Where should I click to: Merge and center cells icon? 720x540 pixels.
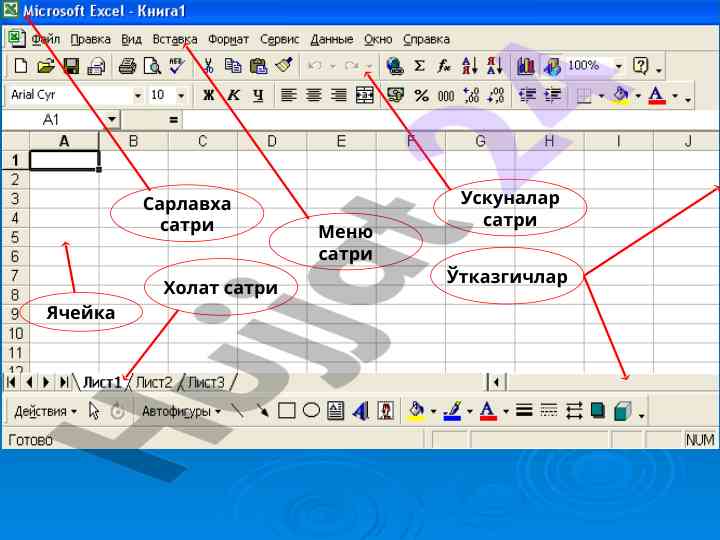[365, 96]
